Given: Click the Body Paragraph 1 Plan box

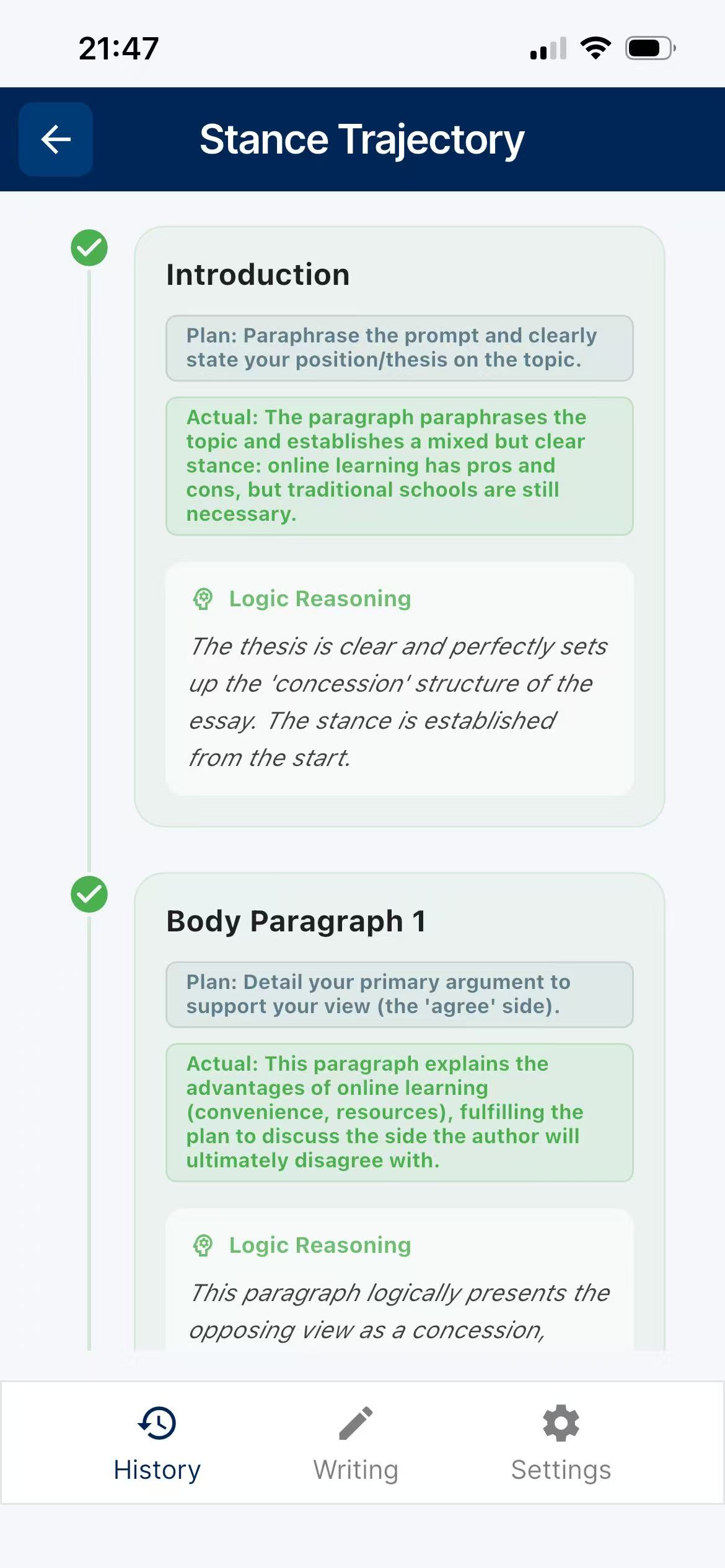Looking at the screenshot, I should pos(399,995).
